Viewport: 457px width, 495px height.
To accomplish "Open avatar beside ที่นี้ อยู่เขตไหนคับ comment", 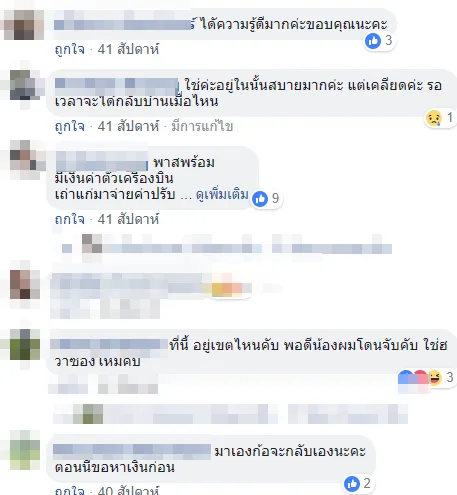I will 25,345.
